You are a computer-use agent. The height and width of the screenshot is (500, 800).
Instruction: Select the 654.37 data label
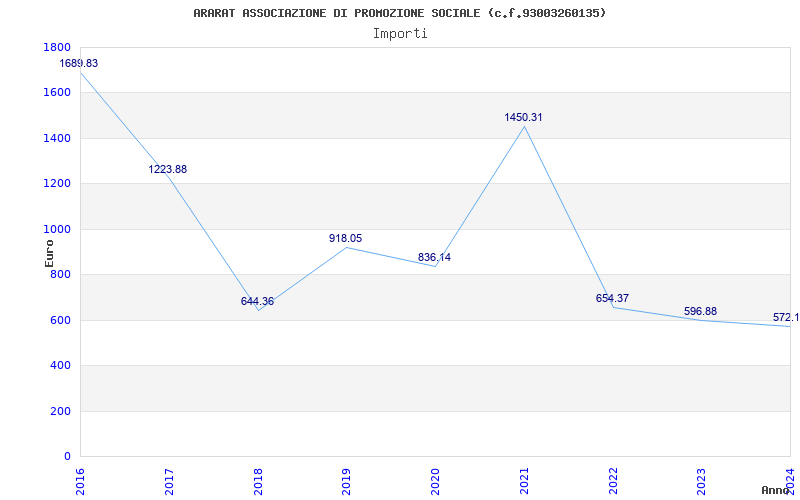(x=612, y=298)
